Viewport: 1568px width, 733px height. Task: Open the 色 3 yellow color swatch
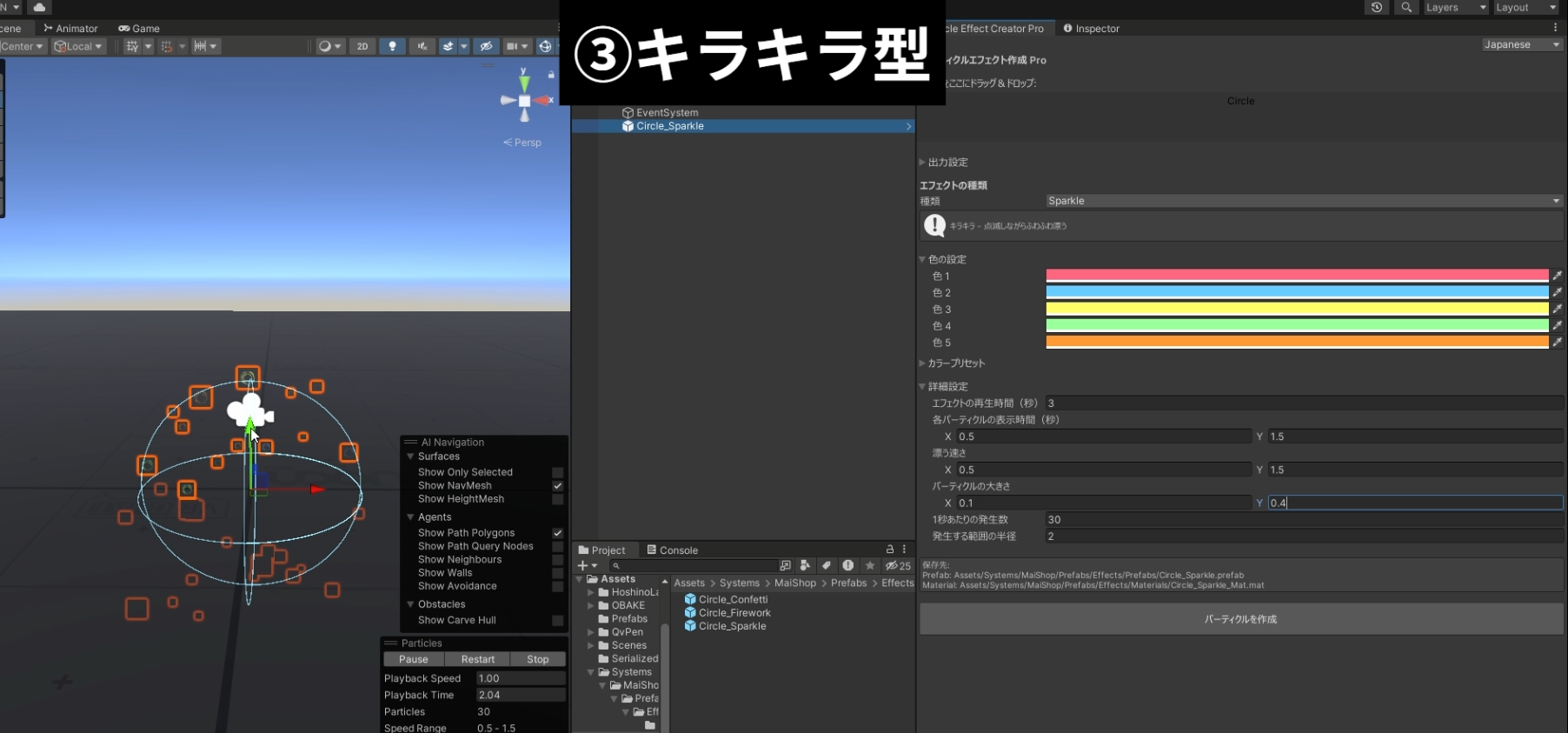1297,309
